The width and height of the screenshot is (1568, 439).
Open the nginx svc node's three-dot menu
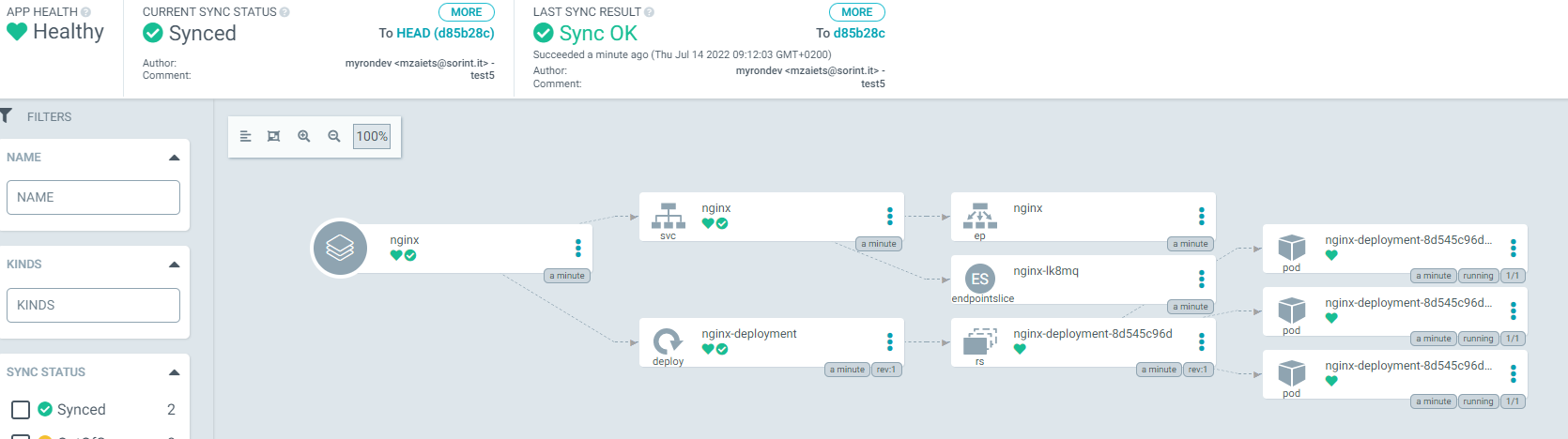[x=890, y=217]
